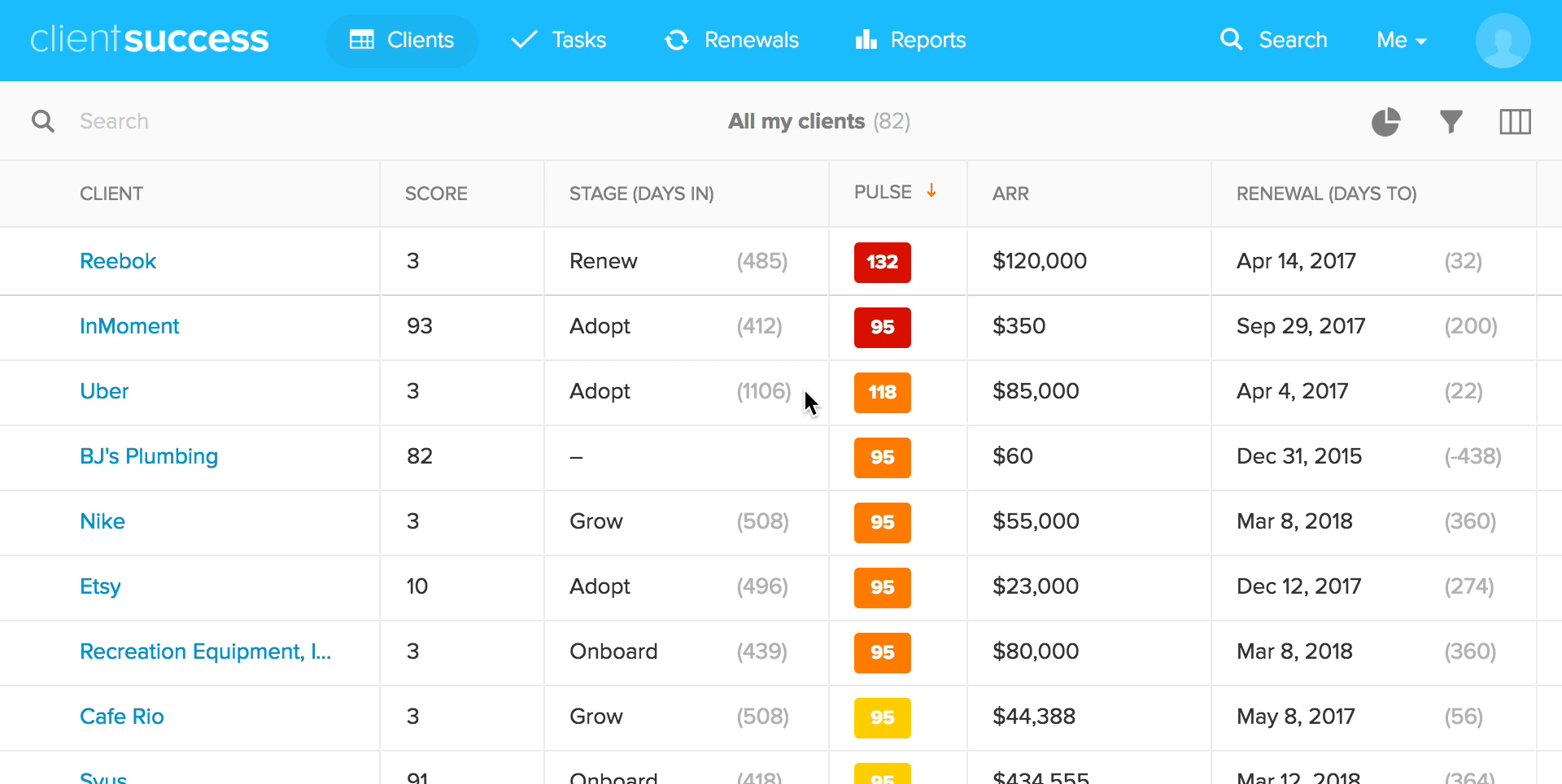The height and width of the screenshot is (784, 1562).
Task: Click the (1106) days in stage value
Action: pos(763,391)
